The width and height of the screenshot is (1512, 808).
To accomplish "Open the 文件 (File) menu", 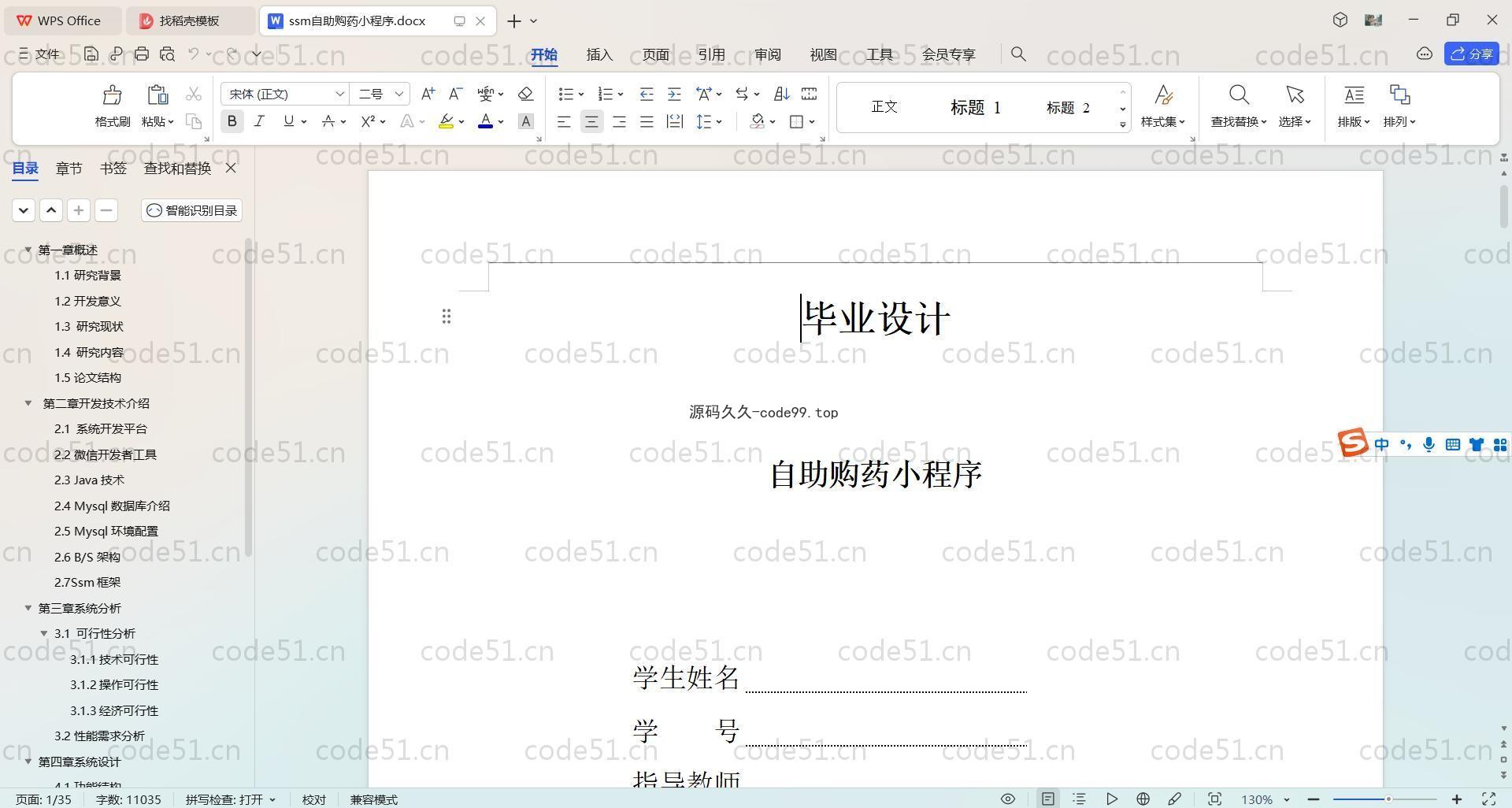I will 39,54.
